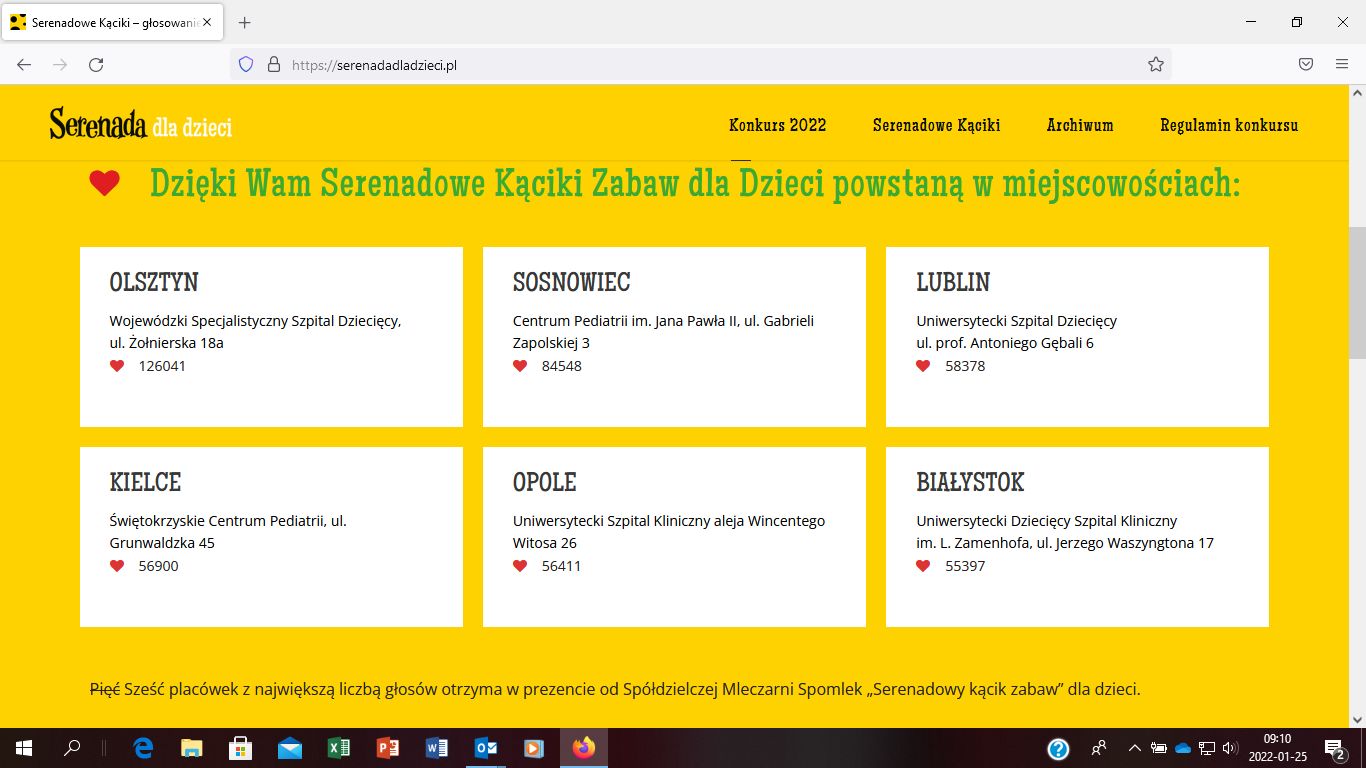The image size is (1366, 768).
Task: Click the scrollbar down arrow
Action: tap(1357, 719)
